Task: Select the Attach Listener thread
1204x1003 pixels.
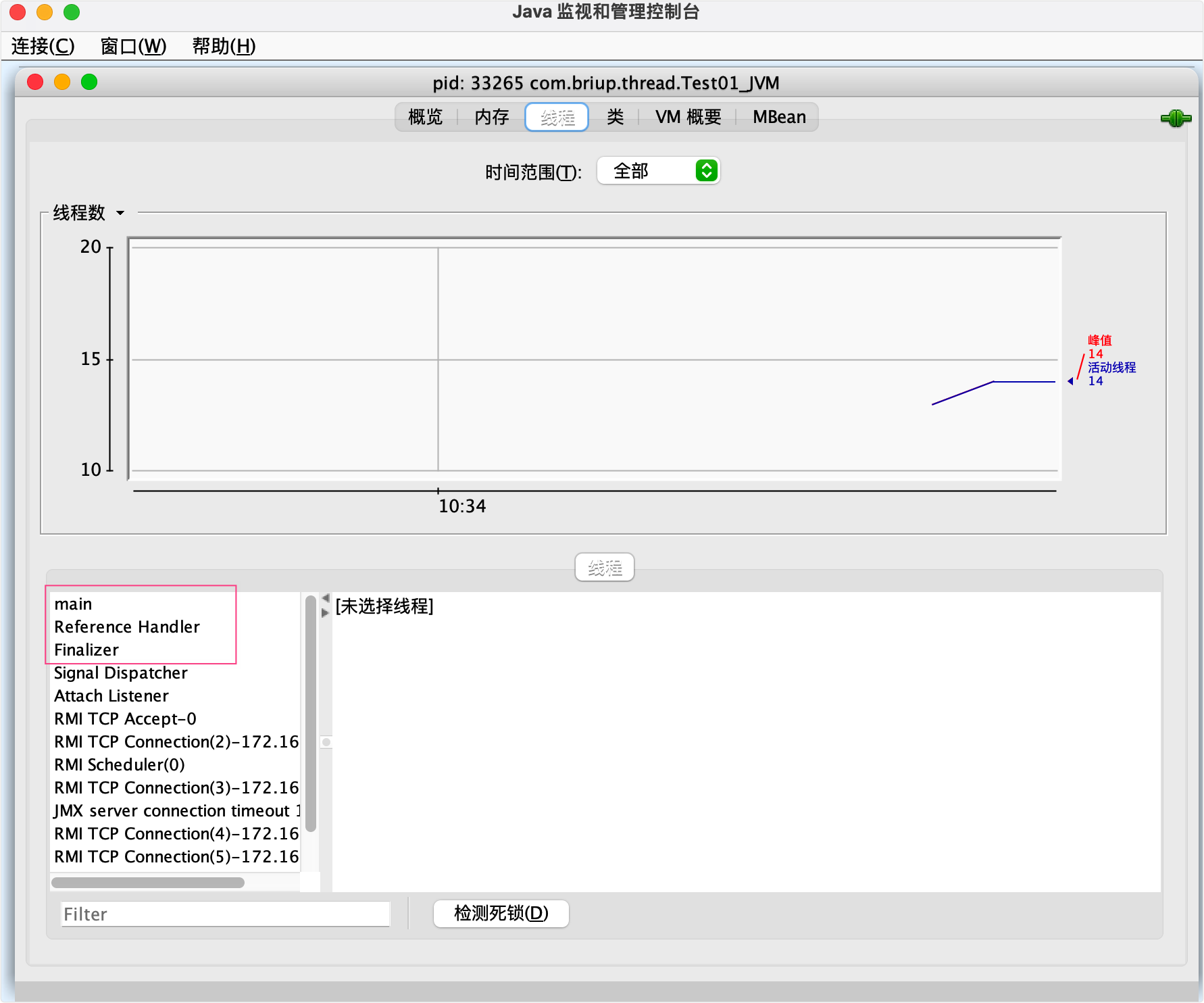Action: (175, 696)
